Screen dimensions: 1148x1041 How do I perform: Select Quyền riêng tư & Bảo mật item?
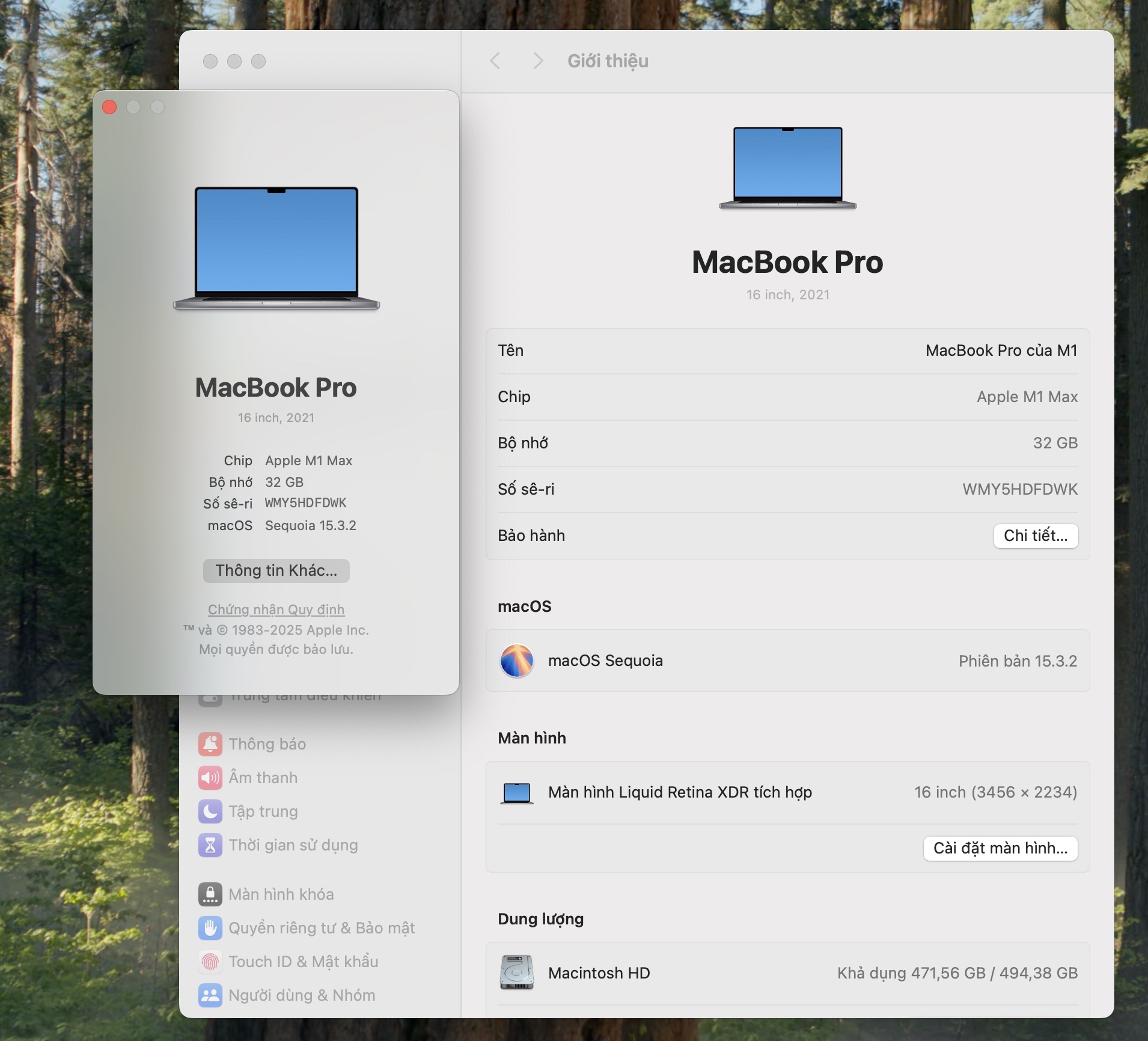[x=322, y=928]
